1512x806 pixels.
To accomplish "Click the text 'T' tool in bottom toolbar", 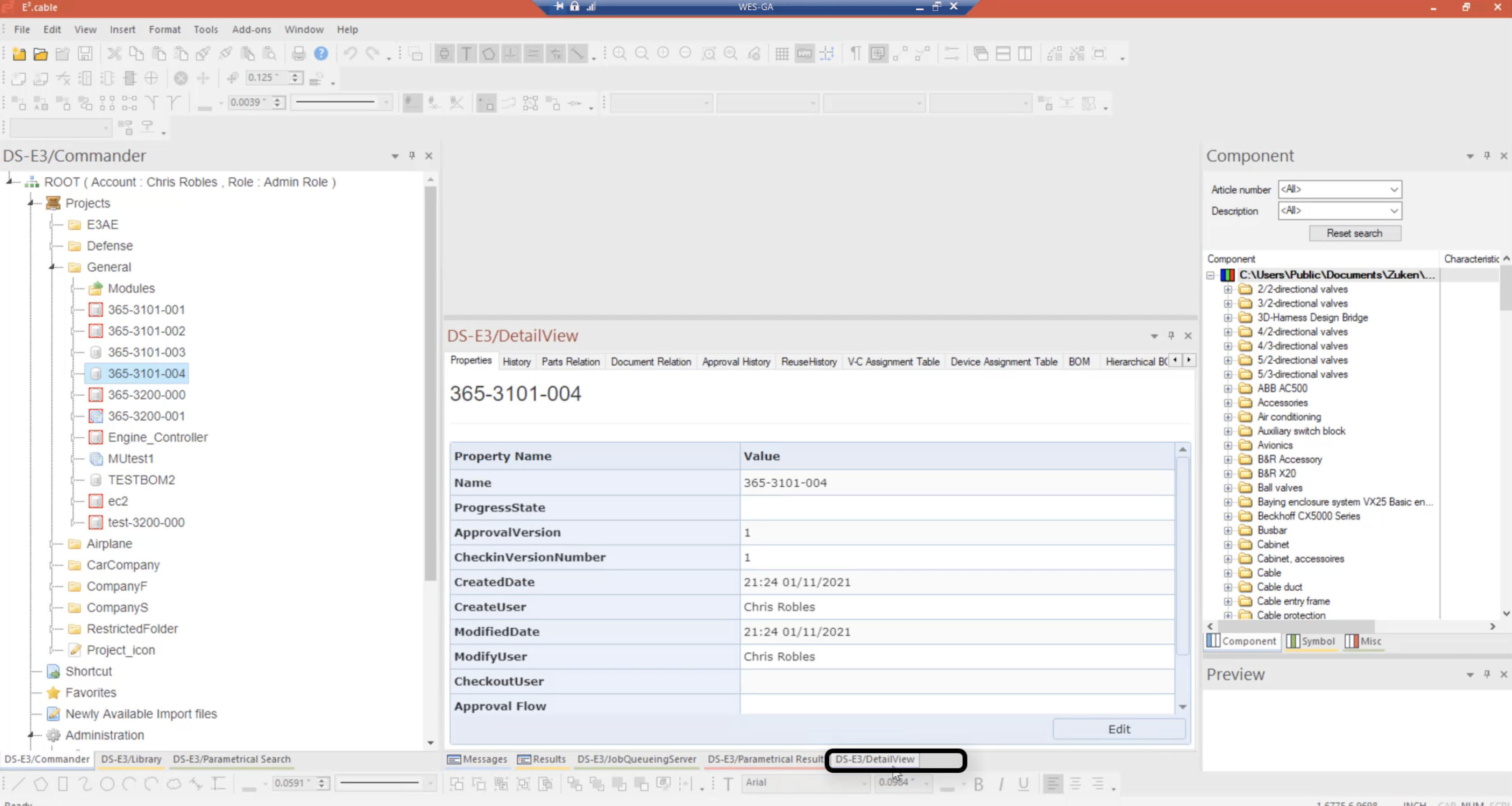I will coord(728,784).
